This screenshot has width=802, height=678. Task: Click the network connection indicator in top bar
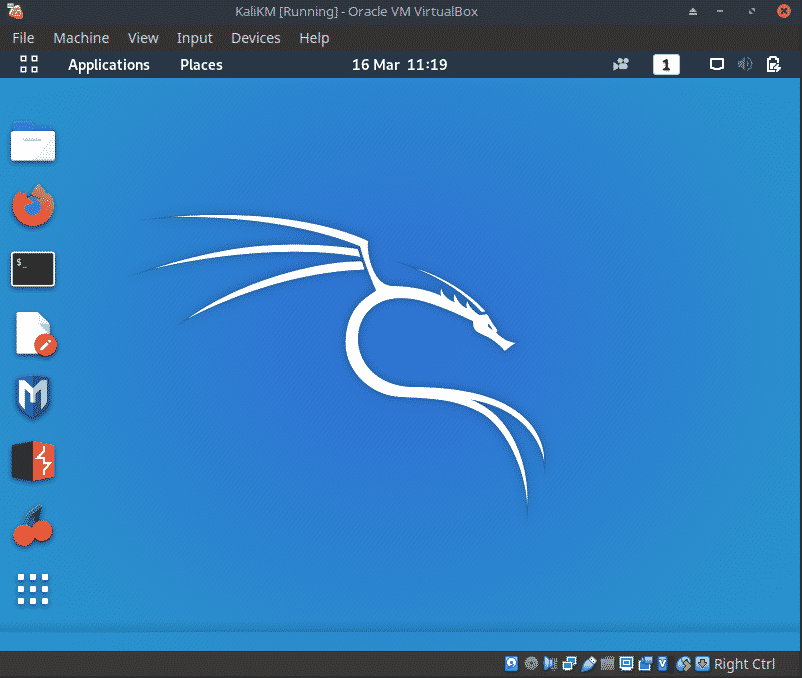pos(716,65)
